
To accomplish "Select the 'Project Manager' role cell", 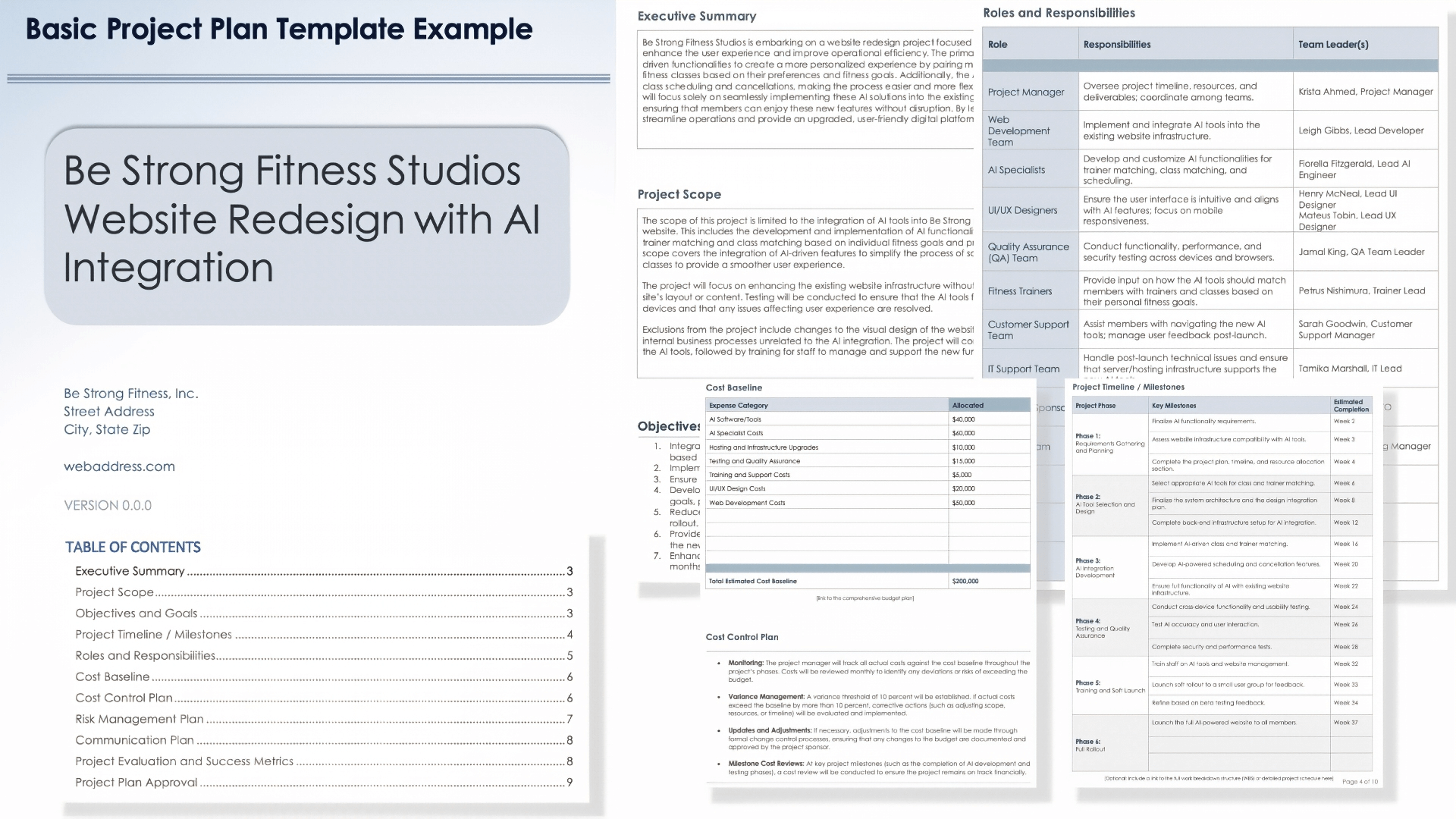I will [x=1030, y=92].
